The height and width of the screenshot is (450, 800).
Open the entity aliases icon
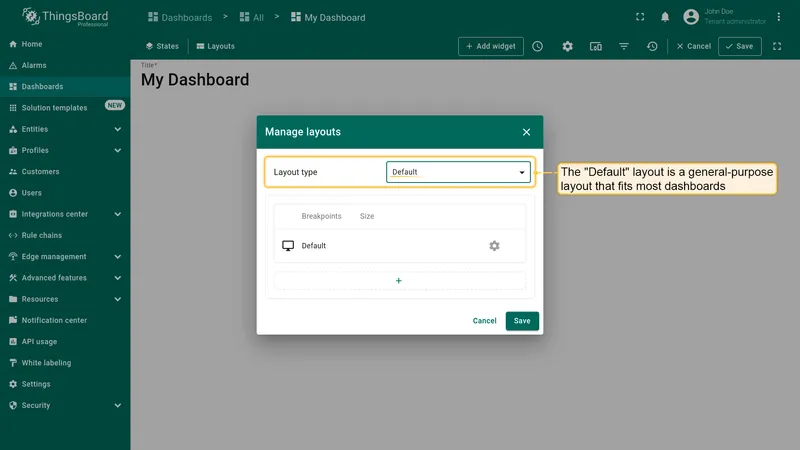pyautogui.click(x=595, y=46)
